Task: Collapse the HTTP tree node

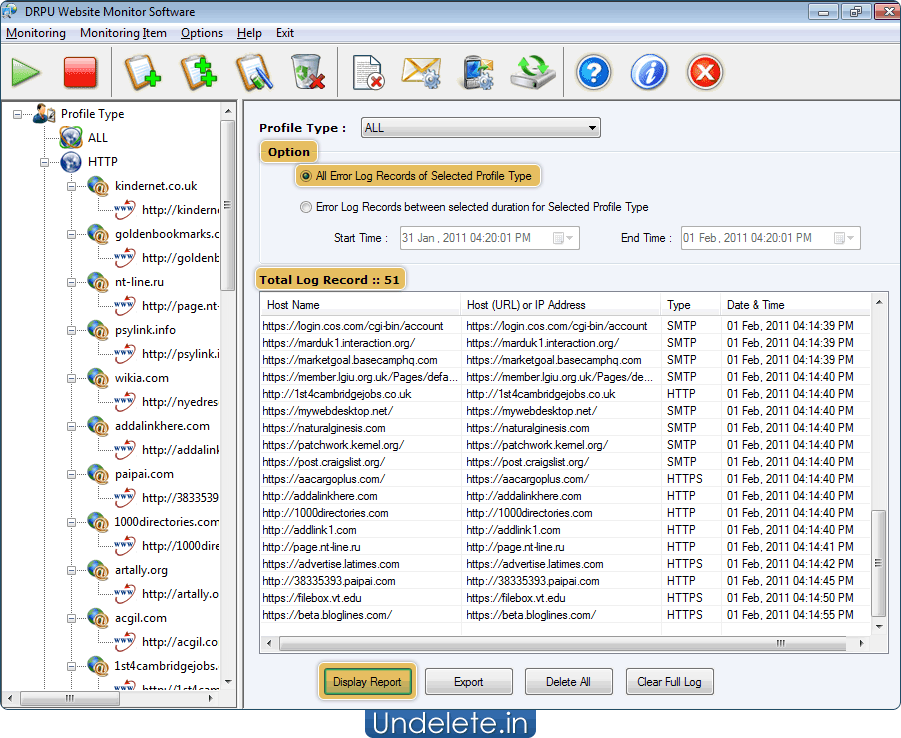Action: click(x=45, y=163)
